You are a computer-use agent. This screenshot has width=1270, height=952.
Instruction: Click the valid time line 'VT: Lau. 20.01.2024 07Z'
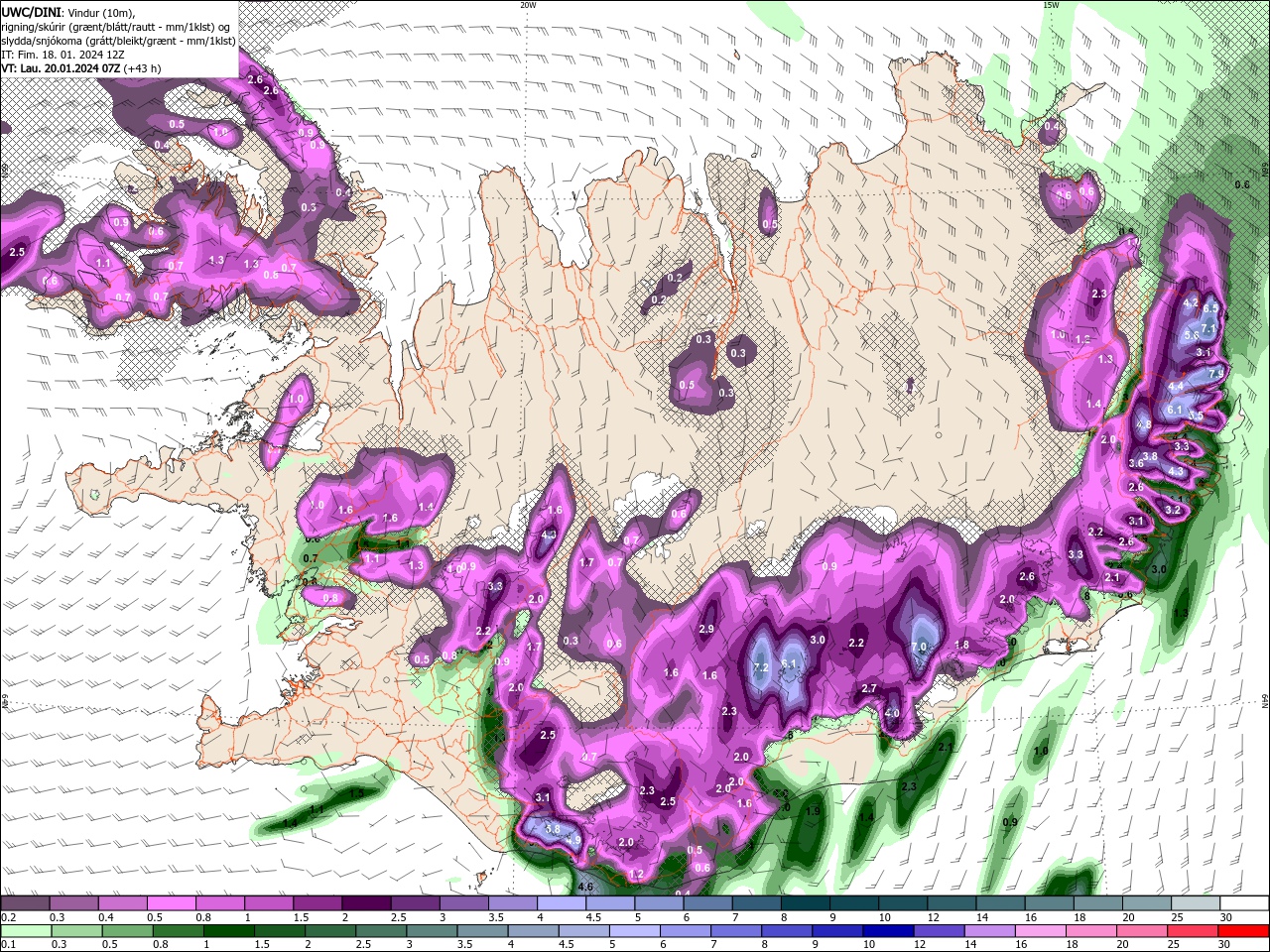click(x=61, y=68)
